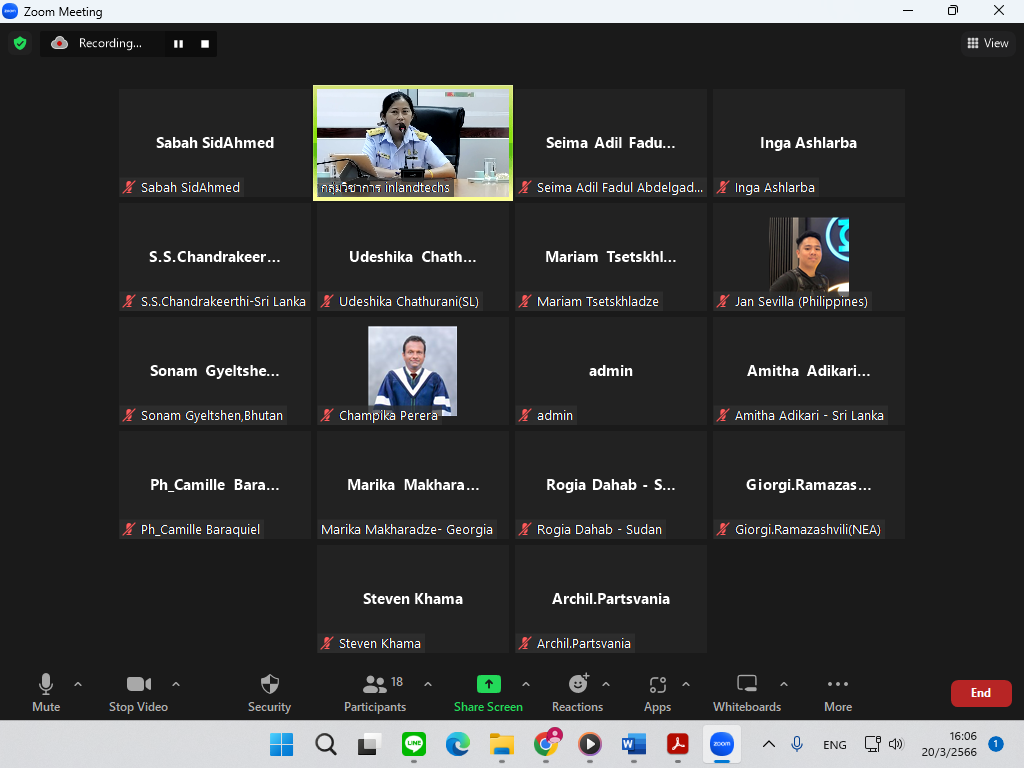Screen dimensions: 1024x768
Task: Stop the cloud recording
Action: pyautogui.click(x=205, y=44)
